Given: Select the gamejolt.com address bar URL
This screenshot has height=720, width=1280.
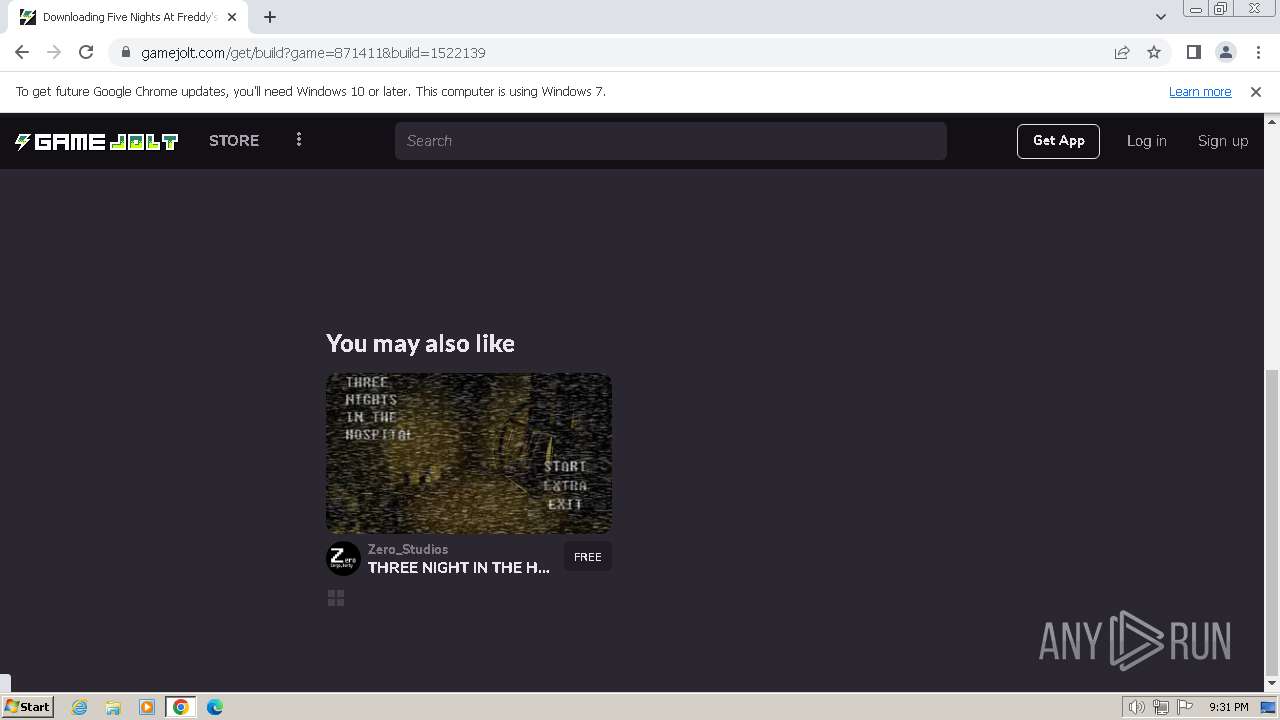Looking at the screenshot, I should [x=313, y=53].
